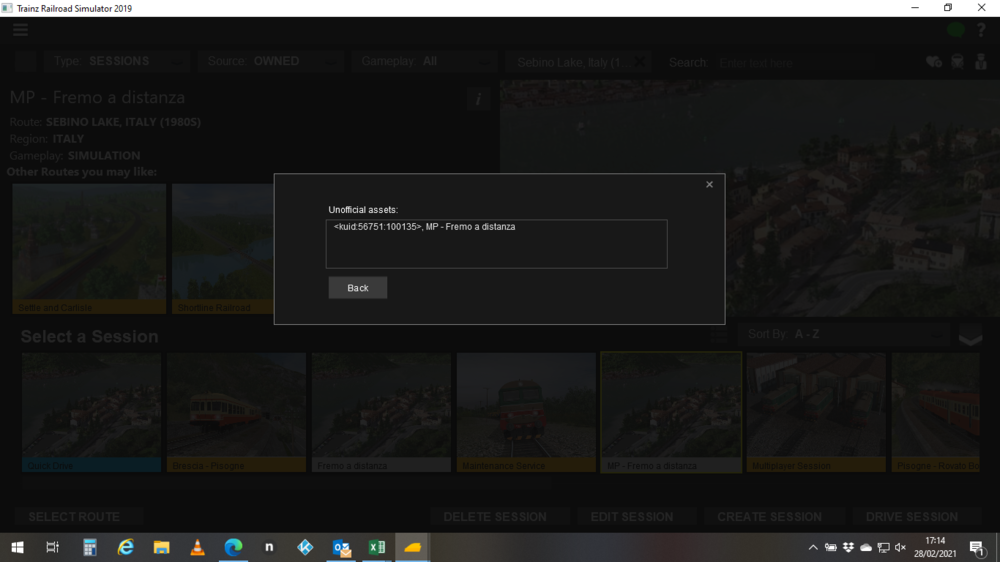The image size is (1000, 562).
Task: Launch Internet Explorer from the taskbar
Action: click(126, 547)
